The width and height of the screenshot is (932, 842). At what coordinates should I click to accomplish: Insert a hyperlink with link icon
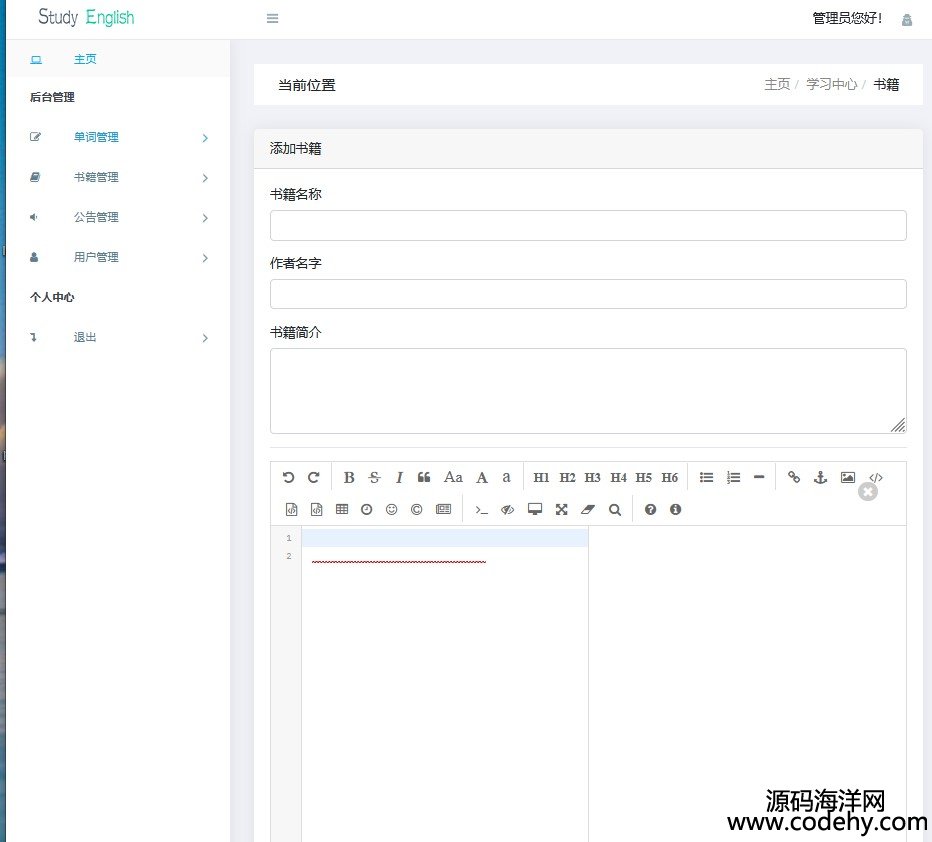794,477
